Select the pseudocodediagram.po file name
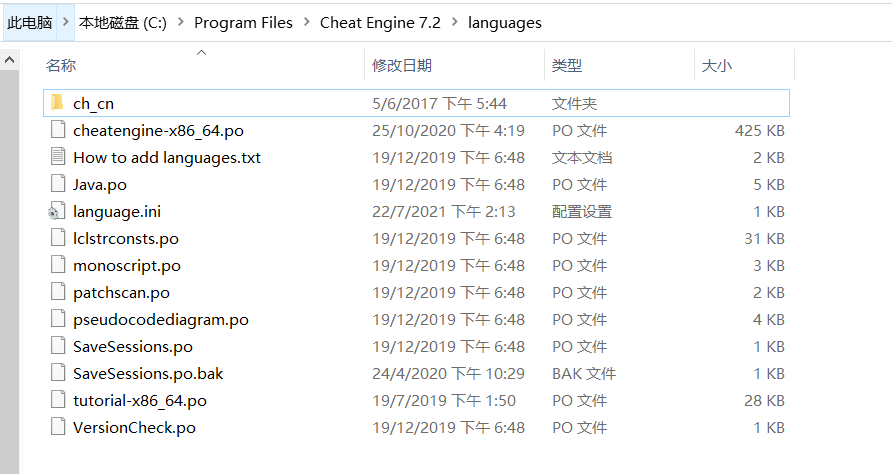 tap(160, 319)
